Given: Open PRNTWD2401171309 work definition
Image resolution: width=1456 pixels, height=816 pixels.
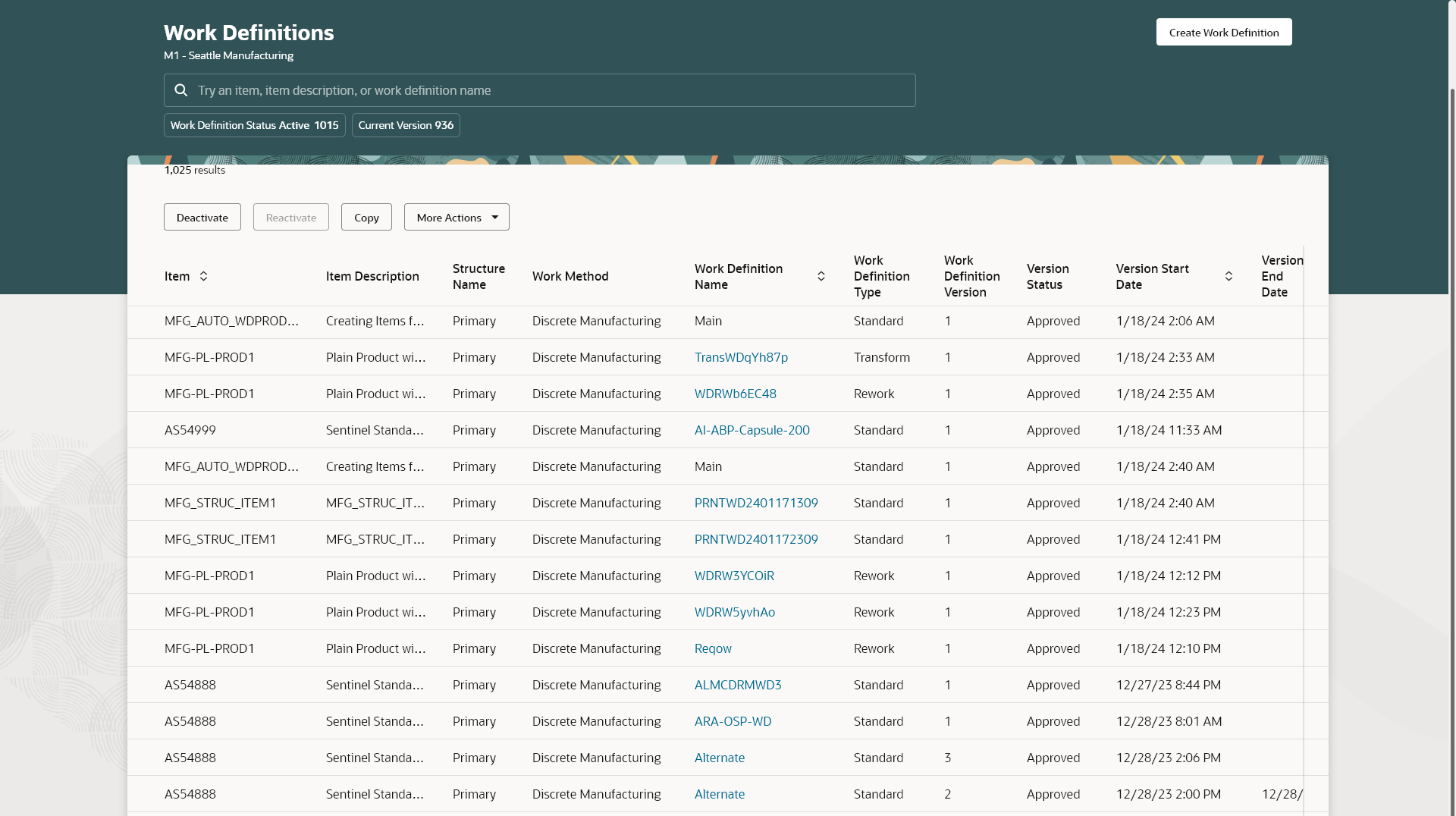Looking at the screenshot, I should 756,503.
